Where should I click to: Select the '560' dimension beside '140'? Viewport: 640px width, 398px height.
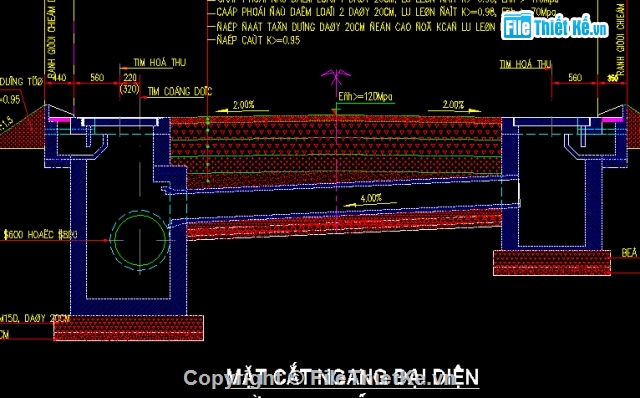[x=97, y=78]
